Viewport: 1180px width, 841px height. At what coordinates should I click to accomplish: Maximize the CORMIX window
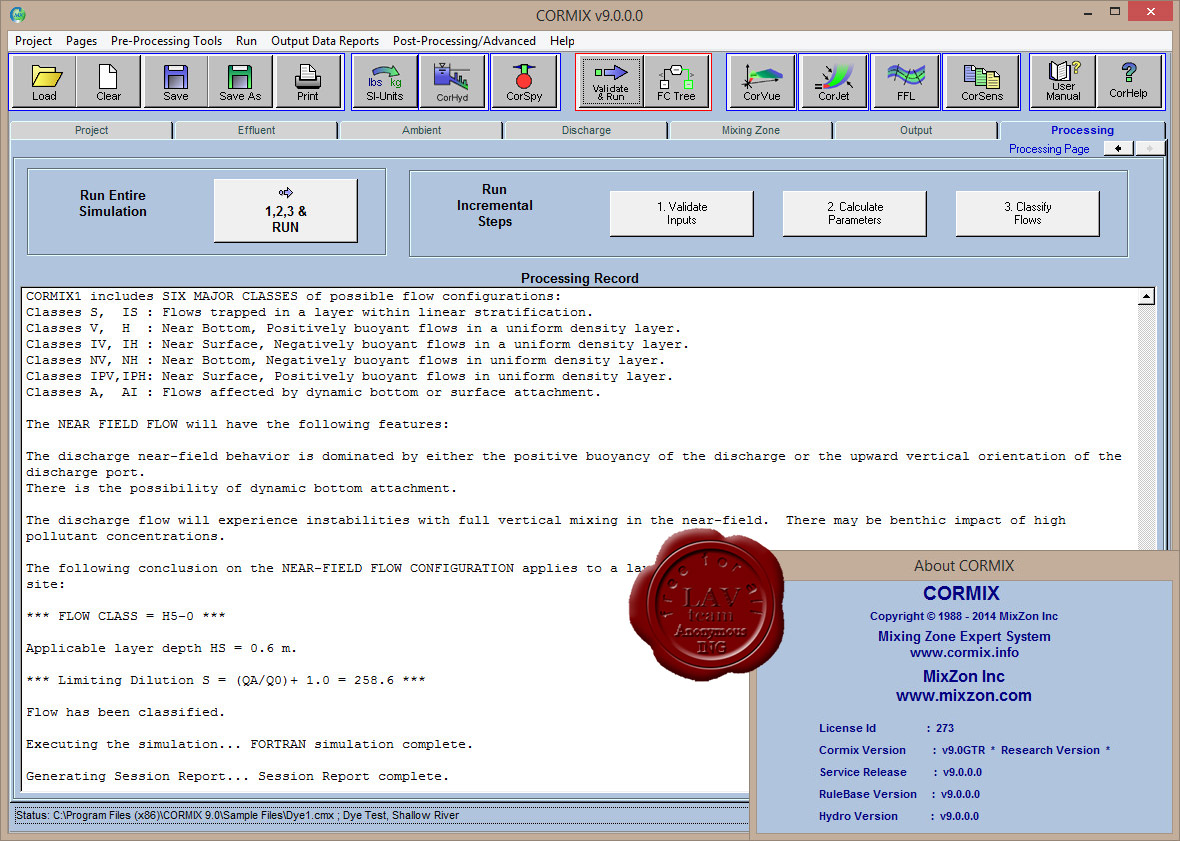coord(1115,12)
